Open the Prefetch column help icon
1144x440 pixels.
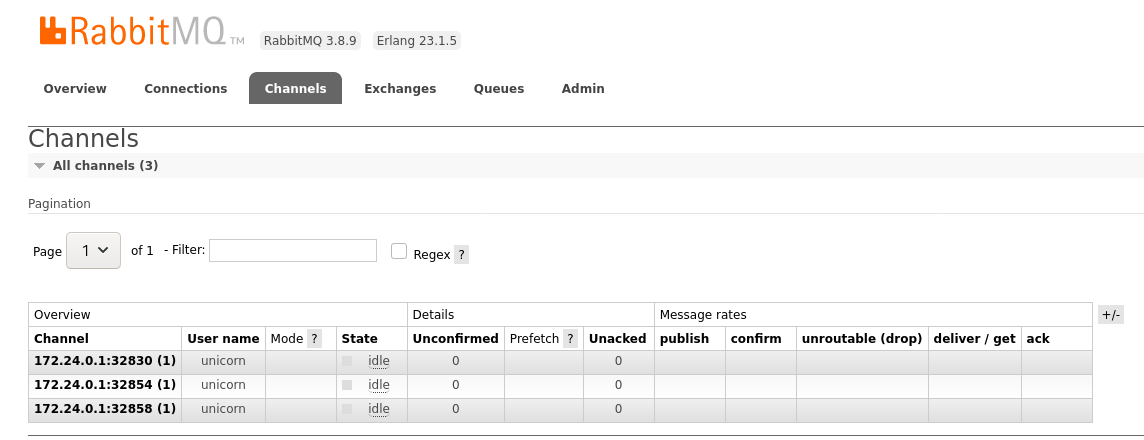571,339
